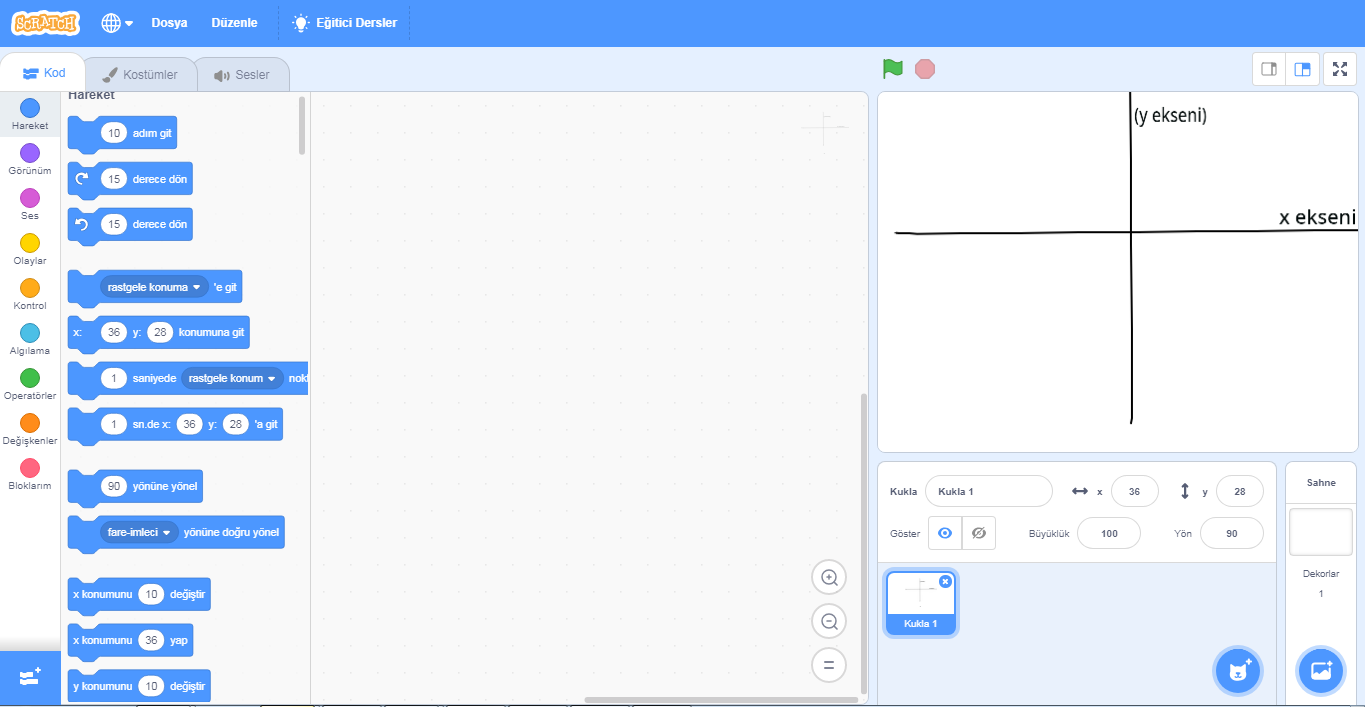Switch to large stage layout

point(1302,69)
